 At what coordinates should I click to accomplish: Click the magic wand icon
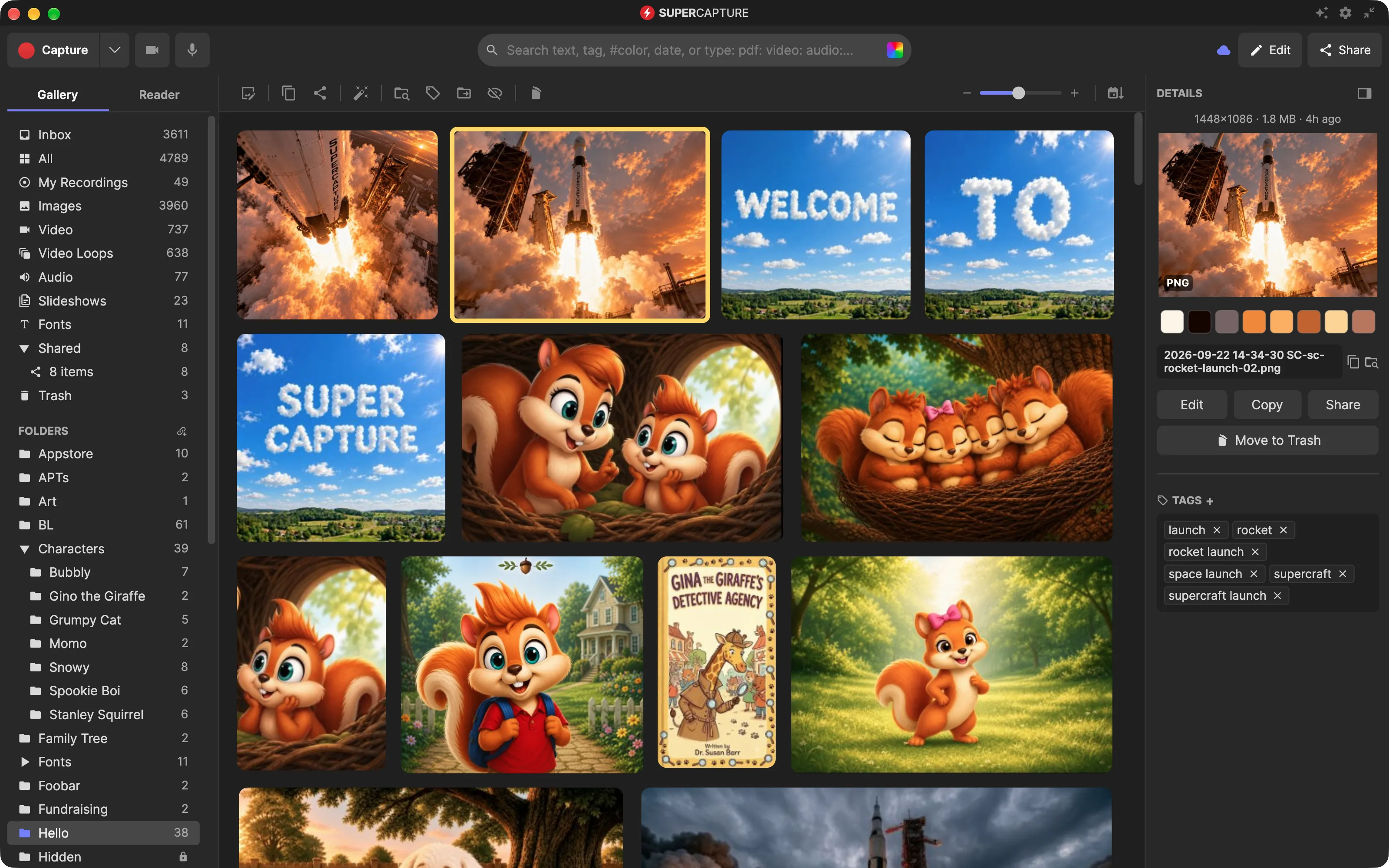360,93
